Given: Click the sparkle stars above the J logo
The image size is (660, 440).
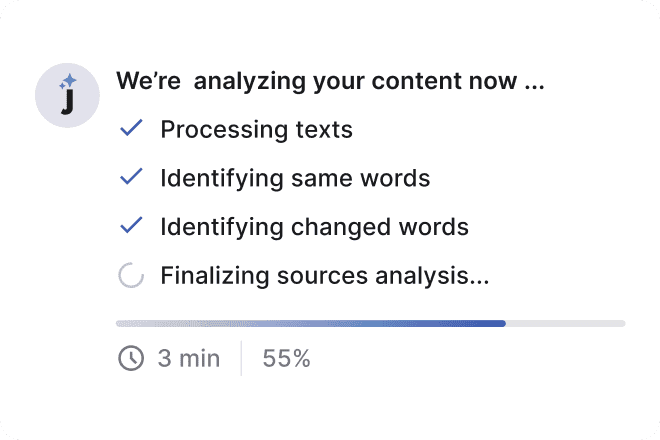Looking at the screenshot, I should [68, 81].
